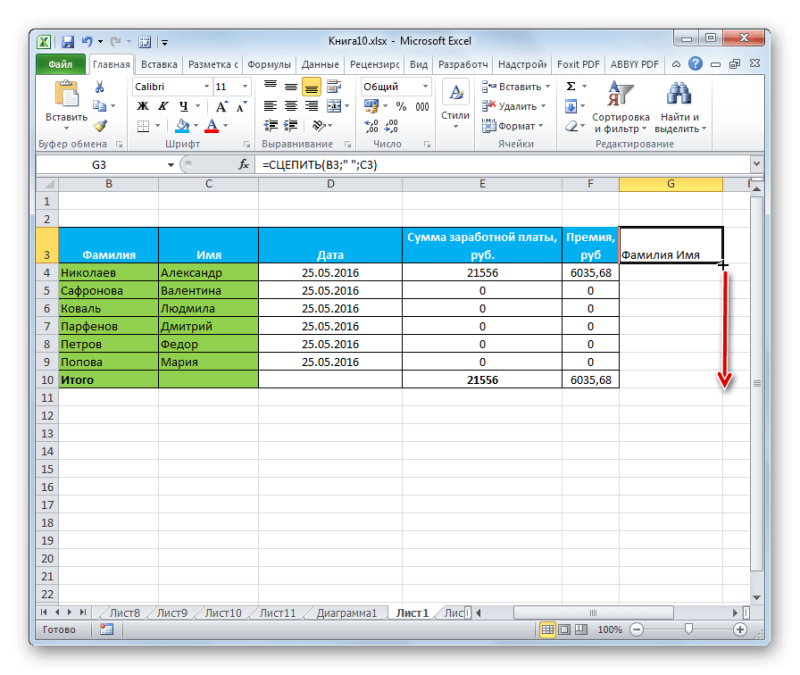
Task: Click the vertical scrollbar down arrow
Action: click(x=757, y=597)
